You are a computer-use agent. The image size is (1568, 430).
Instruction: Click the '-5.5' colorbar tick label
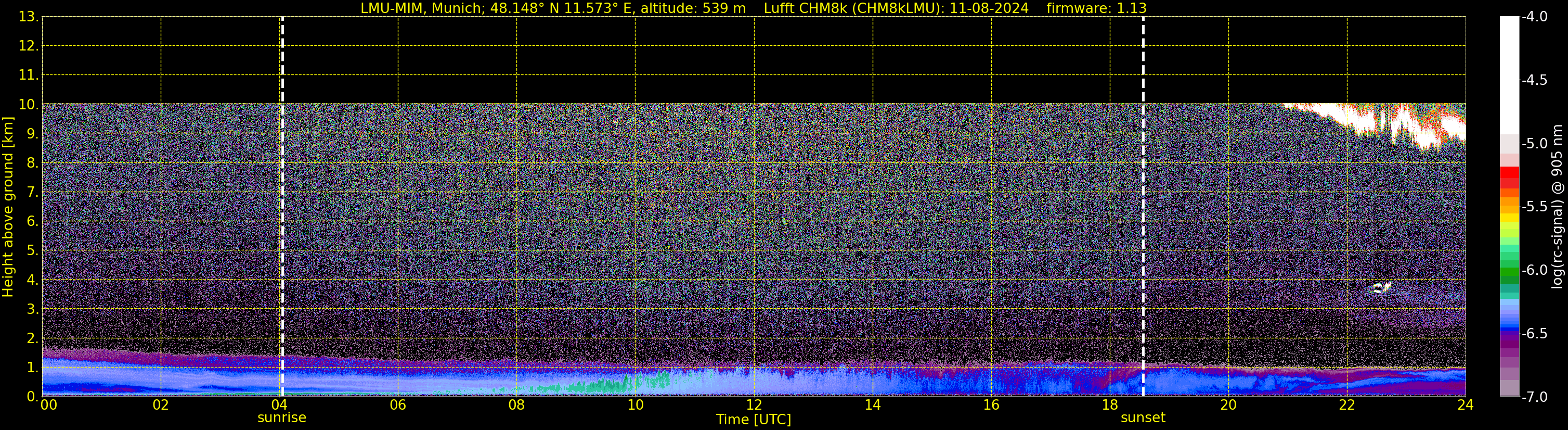(1534, 207)
